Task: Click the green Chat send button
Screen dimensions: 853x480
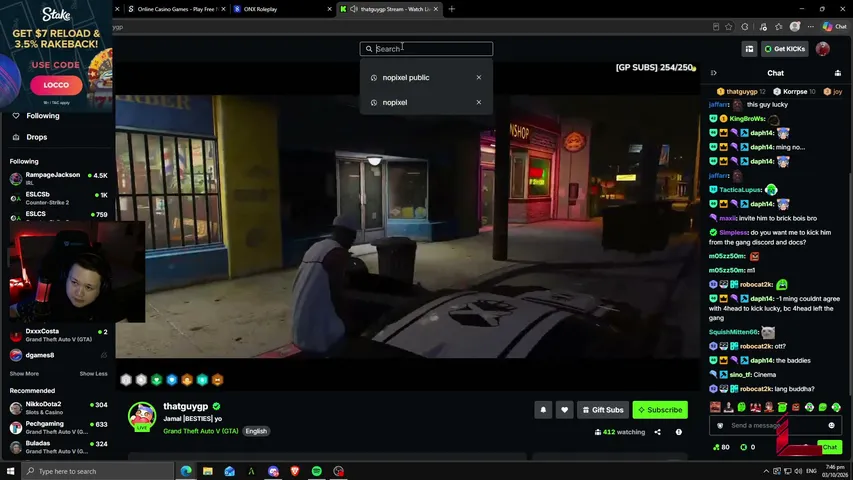Action: coord(830,447)
